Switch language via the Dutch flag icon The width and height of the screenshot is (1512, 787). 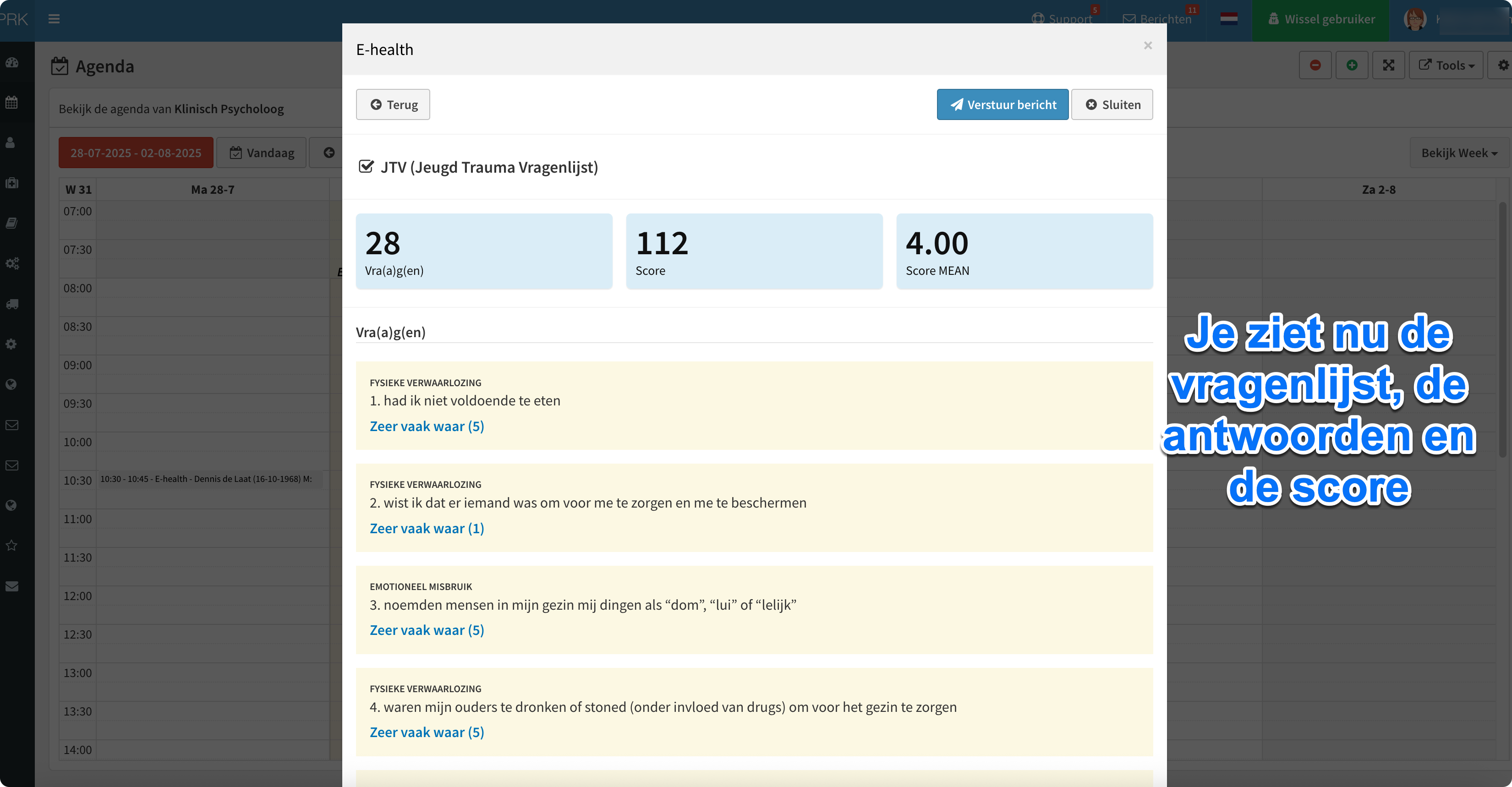pyautogui.click(x=1228, y=19)
